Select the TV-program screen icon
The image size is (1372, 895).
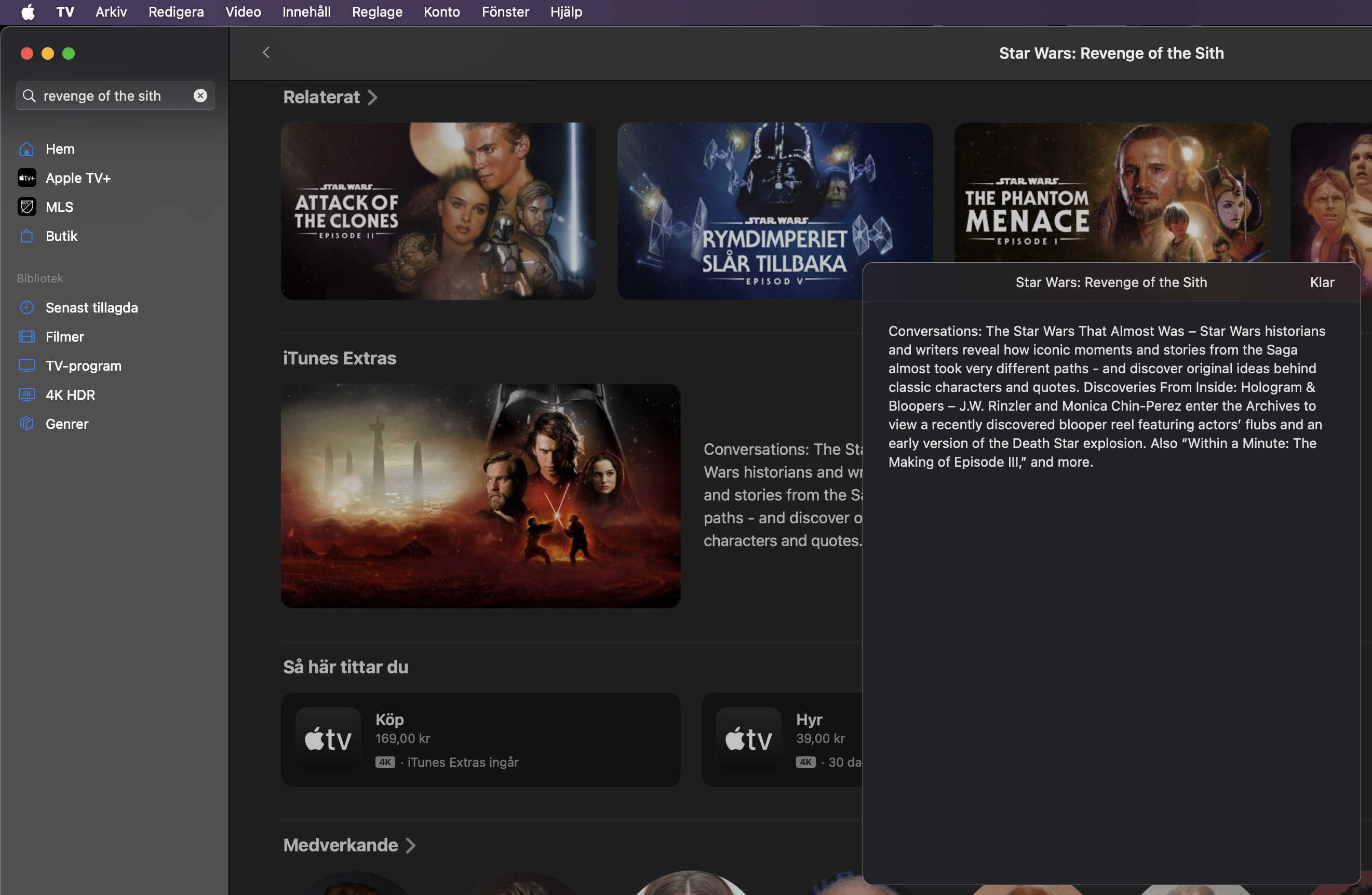26,365
